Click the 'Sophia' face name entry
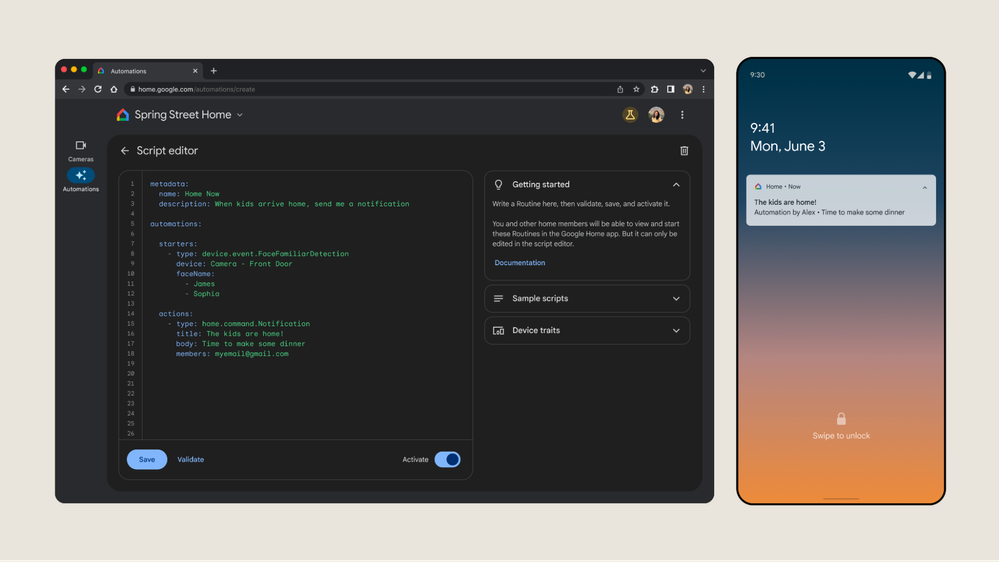 click(206, 294)
